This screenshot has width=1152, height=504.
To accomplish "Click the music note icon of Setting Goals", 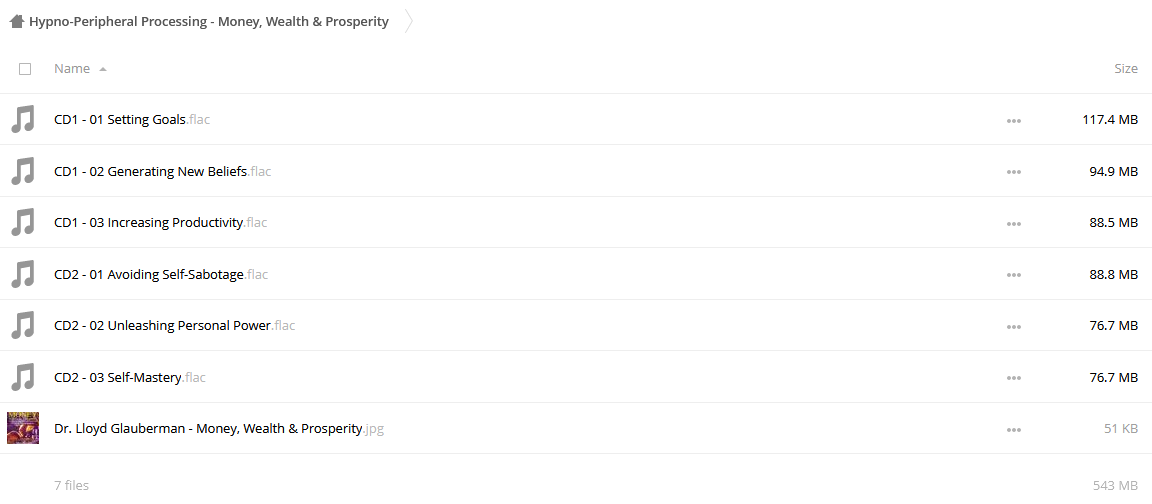I will [23, 119].
